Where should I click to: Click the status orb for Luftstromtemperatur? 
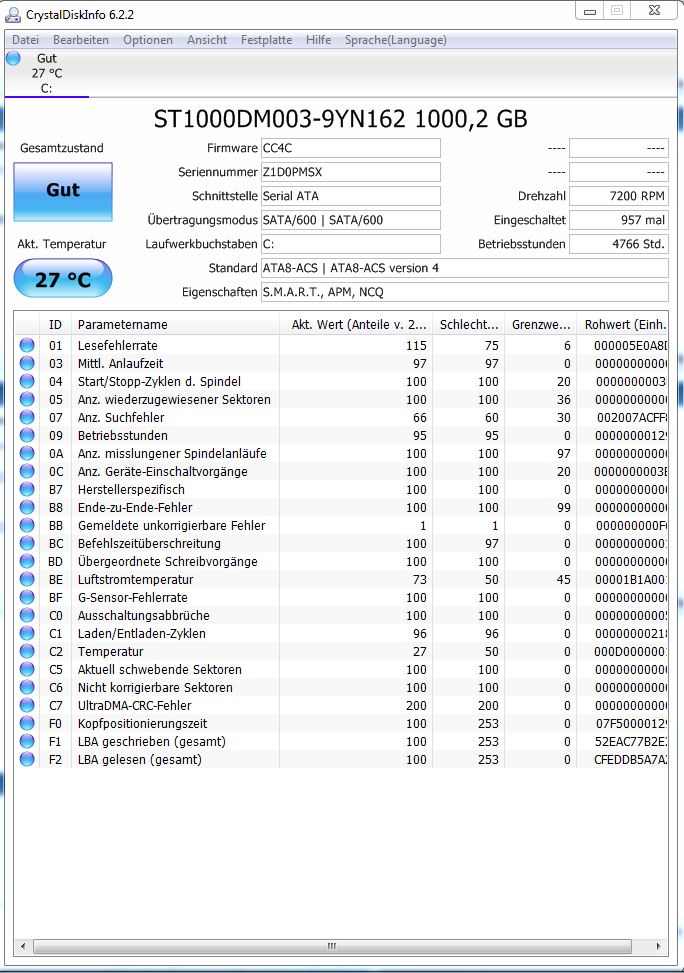tap(27, 579)
